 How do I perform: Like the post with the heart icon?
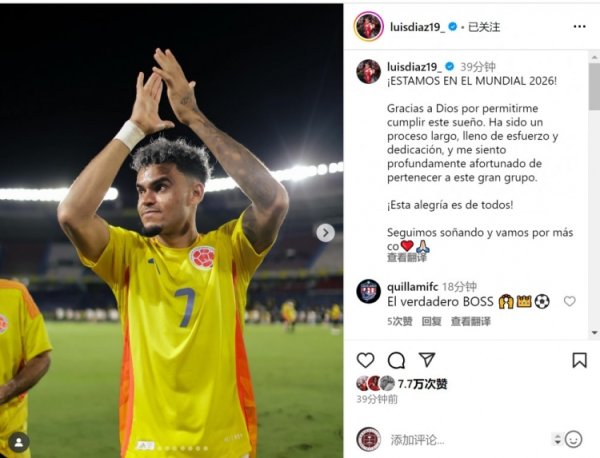(x=365, y=360)
